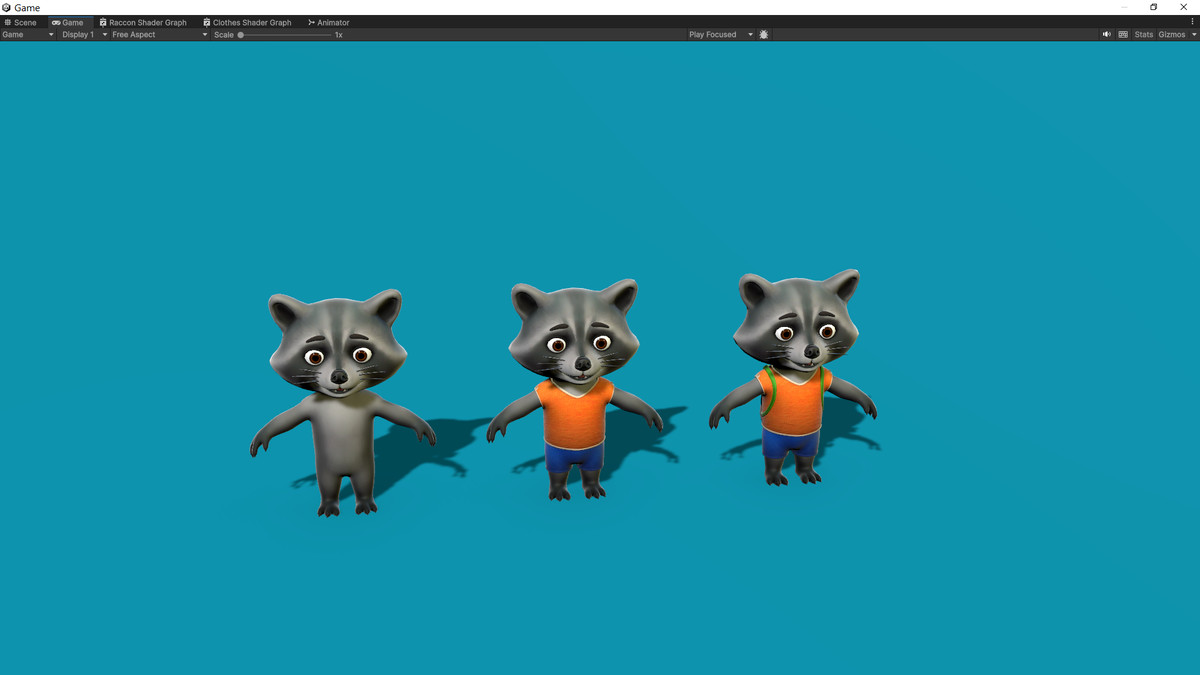Click the Animator tab's icon

tap(312, 22)
